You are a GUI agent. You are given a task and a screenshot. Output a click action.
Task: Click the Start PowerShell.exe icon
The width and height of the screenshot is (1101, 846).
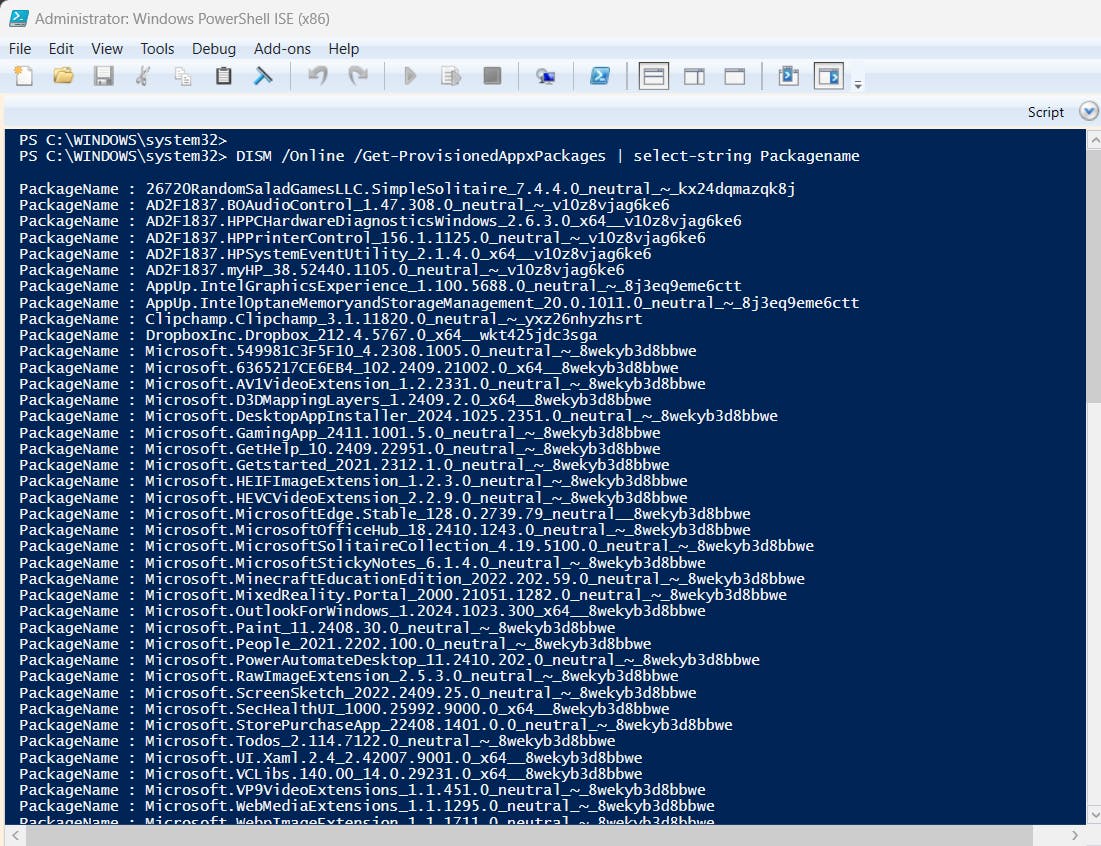pos(599,76)
